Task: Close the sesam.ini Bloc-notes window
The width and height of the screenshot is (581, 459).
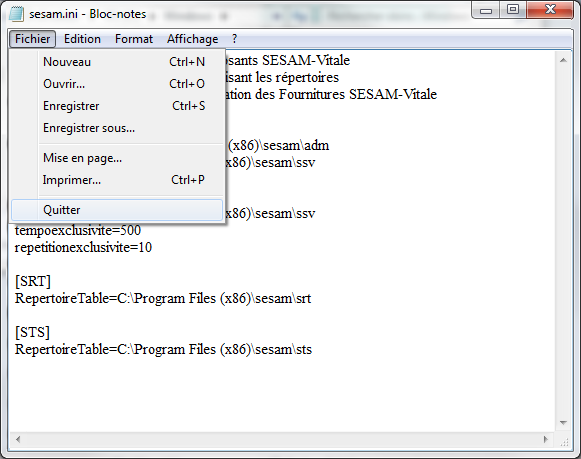Action: [550, 10]
